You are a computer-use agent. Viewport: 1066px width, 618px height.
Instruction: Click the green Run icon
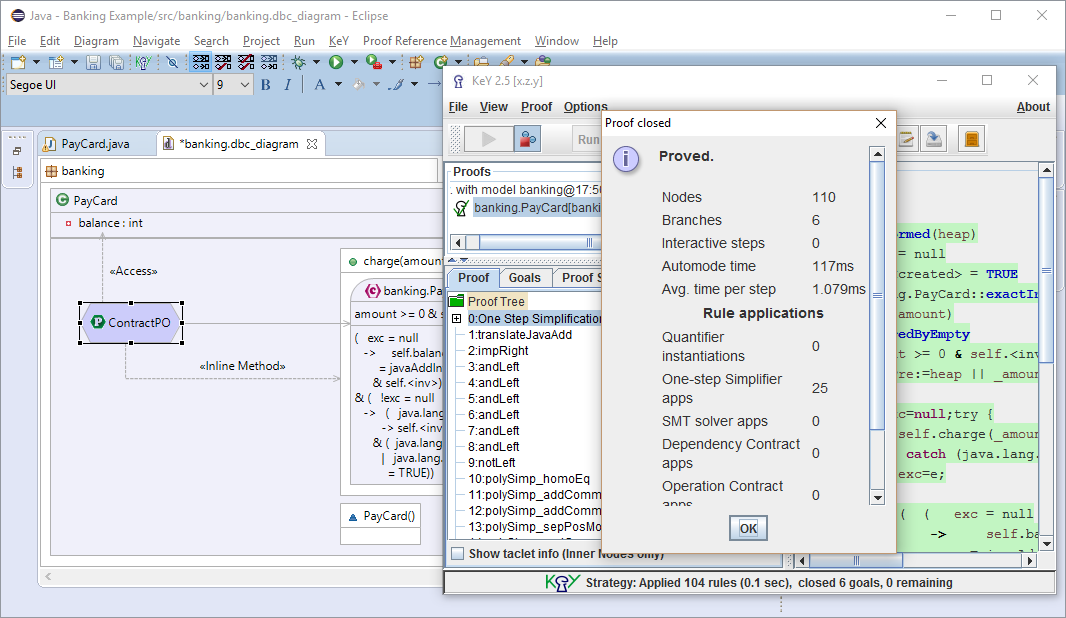pyautogui.click(x=336, y=63)
